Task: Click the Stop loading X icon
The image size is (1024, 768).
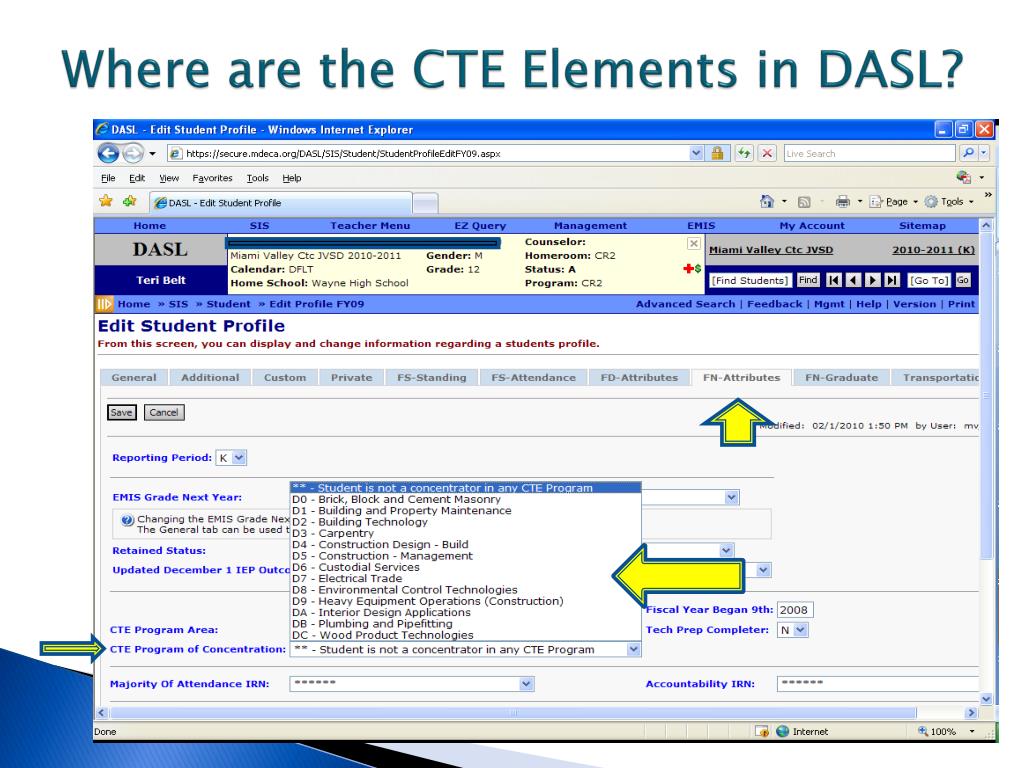Action: (767, 153)
